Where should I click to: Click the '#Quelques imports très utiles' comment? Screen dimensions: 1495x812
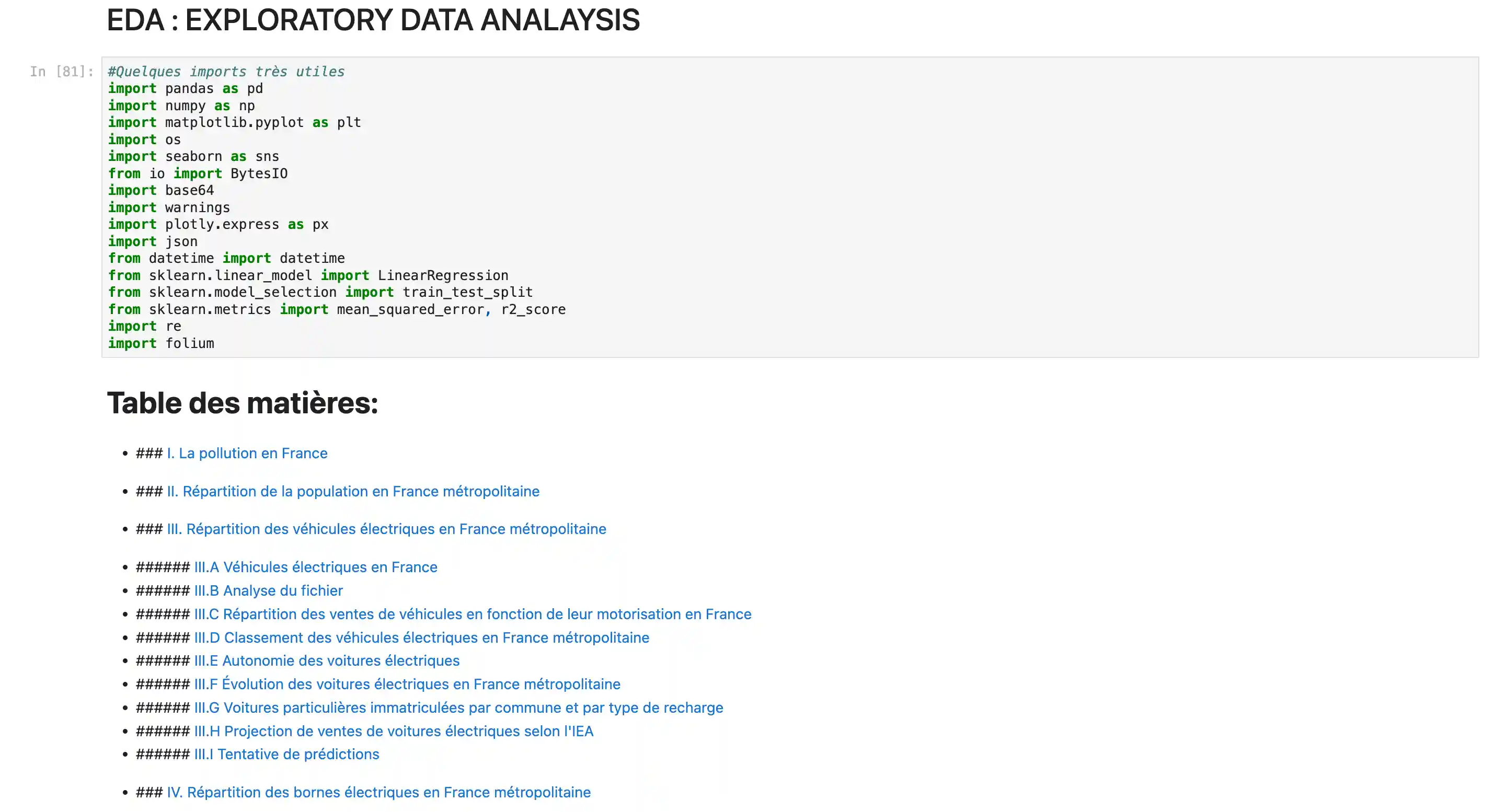[226, 72]
